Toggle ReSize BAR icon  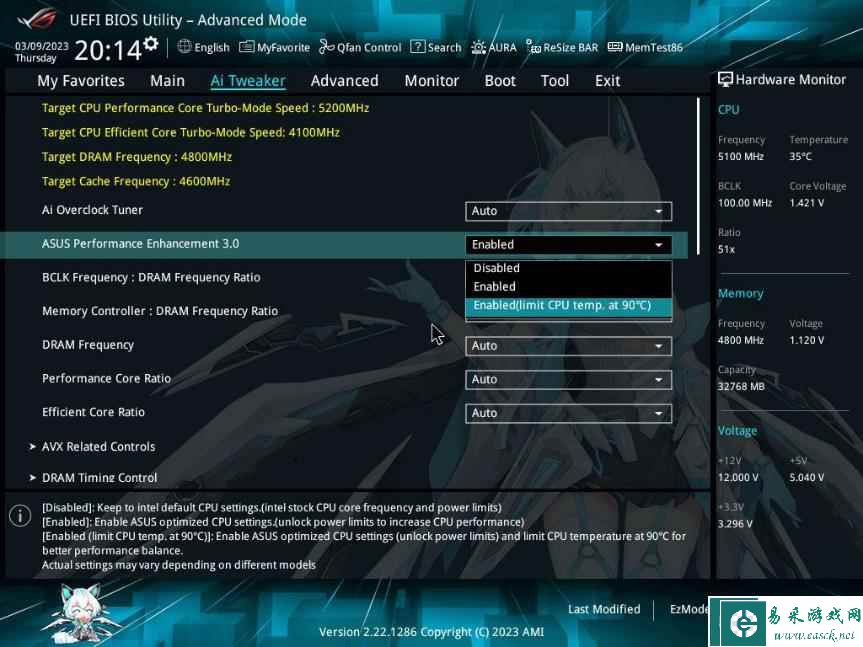coord(533,47)
